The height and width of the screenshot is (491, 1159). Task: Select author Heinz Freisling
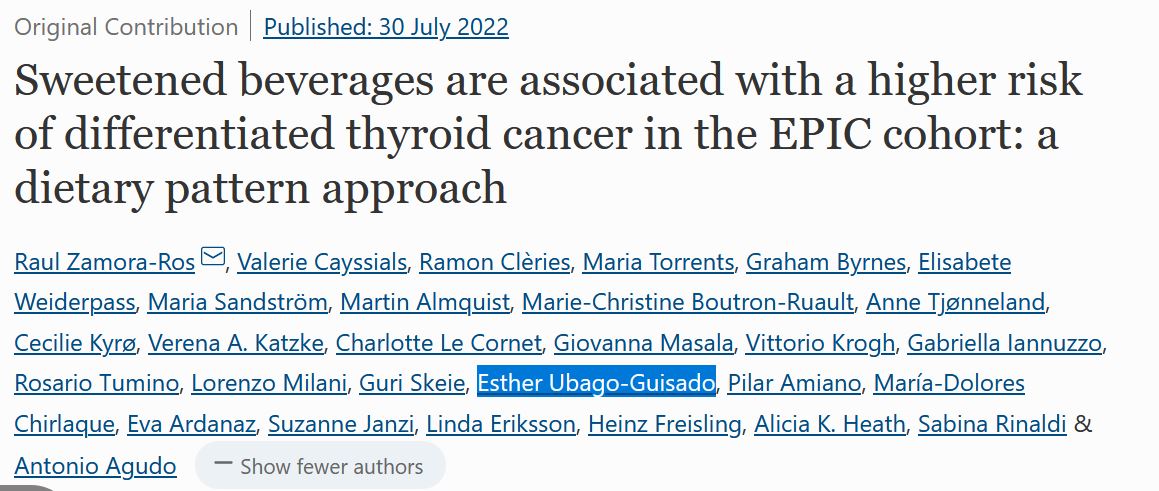coord(665,424)
